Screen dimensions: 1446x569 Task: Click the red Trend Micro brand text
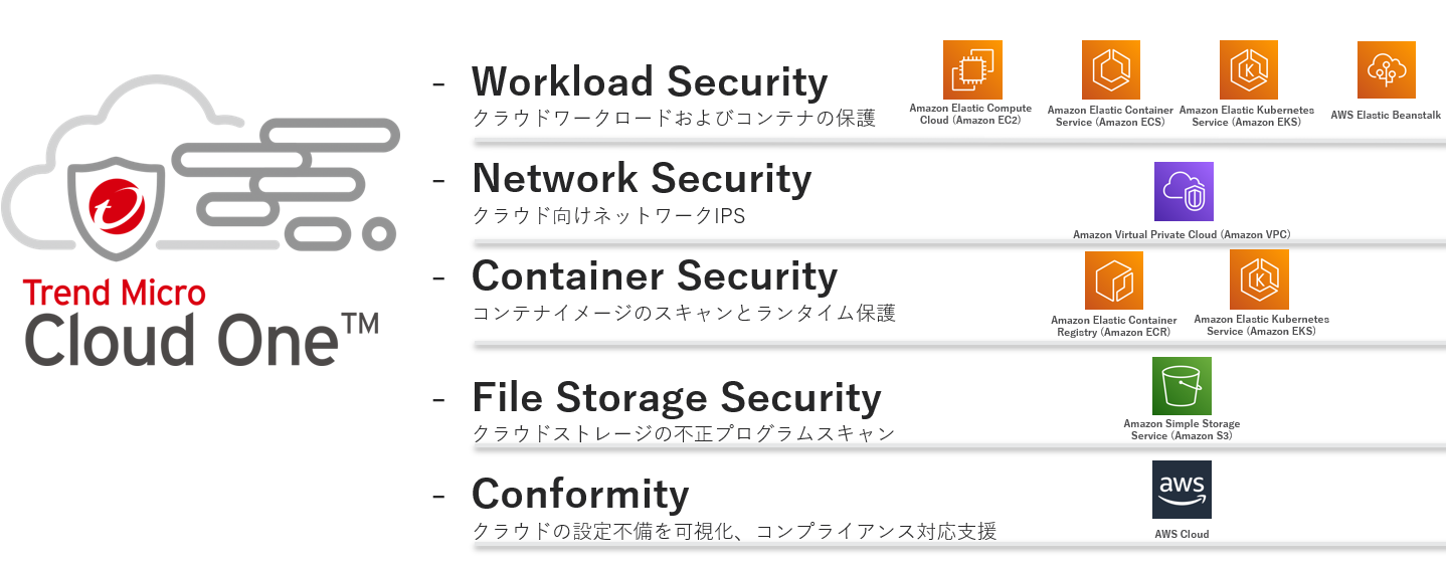[x=114, y=292]
